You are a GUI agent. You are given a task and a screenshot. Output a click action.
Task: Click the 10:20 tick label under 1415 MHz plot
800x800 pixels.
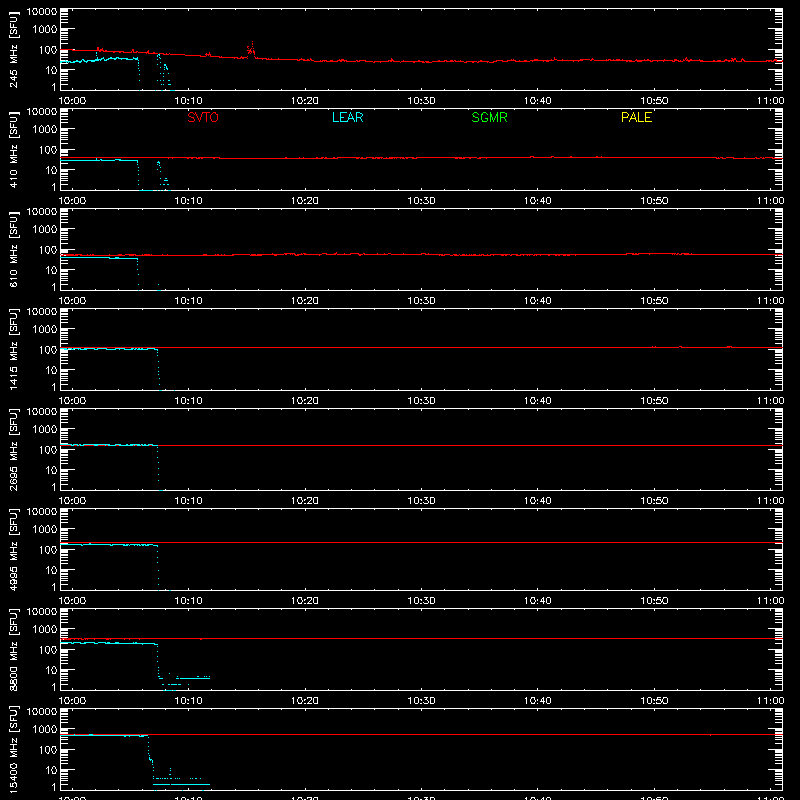[305, 401]
